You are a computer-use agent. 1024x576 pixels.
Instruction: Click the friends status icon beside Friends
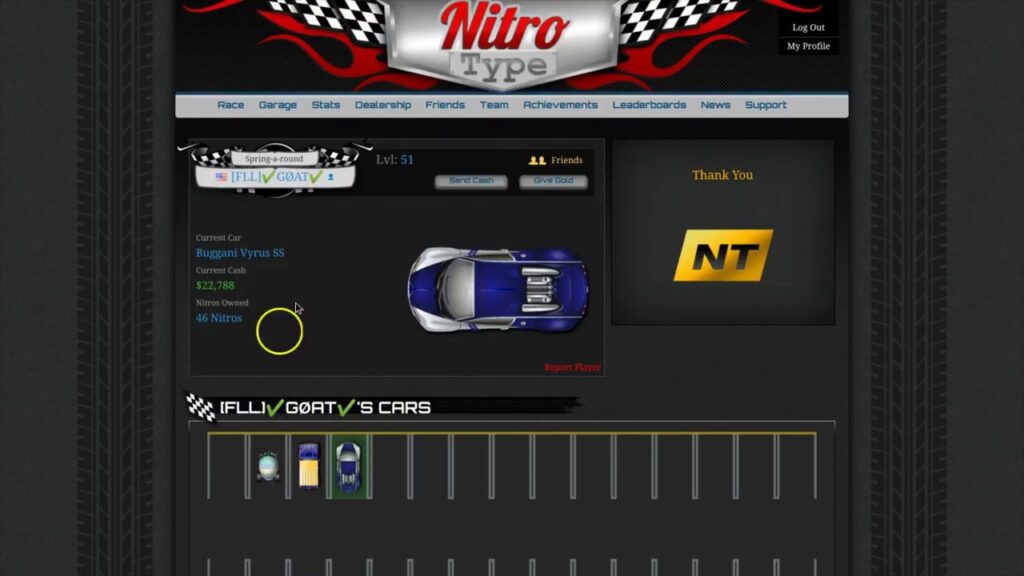tap(537, 160)
